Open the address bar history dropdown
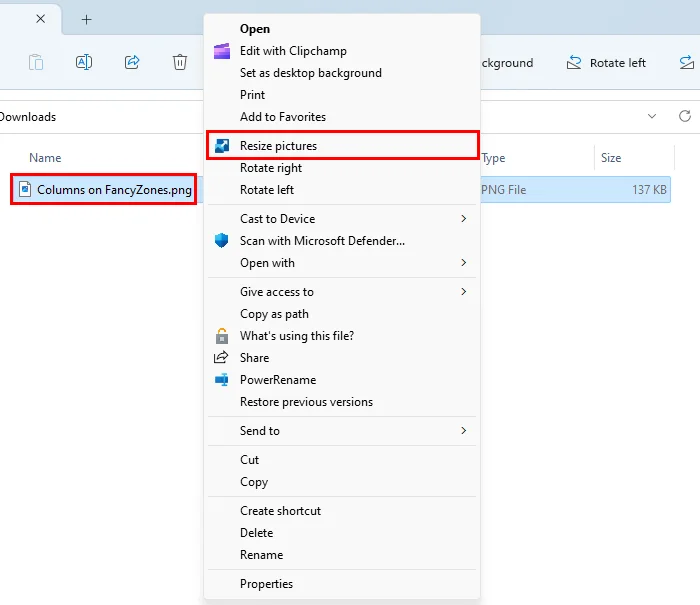 pyautogui.click(x=652, y=117)
